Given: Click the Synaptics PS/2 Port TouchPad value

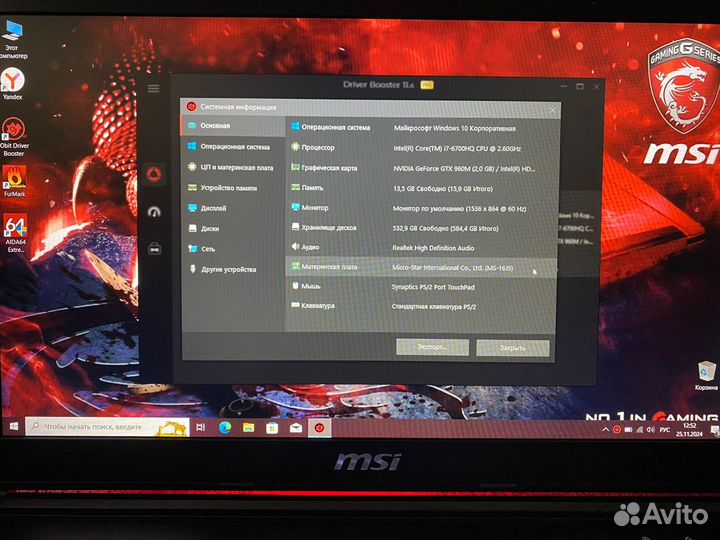Looking at the screenshot, I should pyautogui.click(x=433, y=287).
